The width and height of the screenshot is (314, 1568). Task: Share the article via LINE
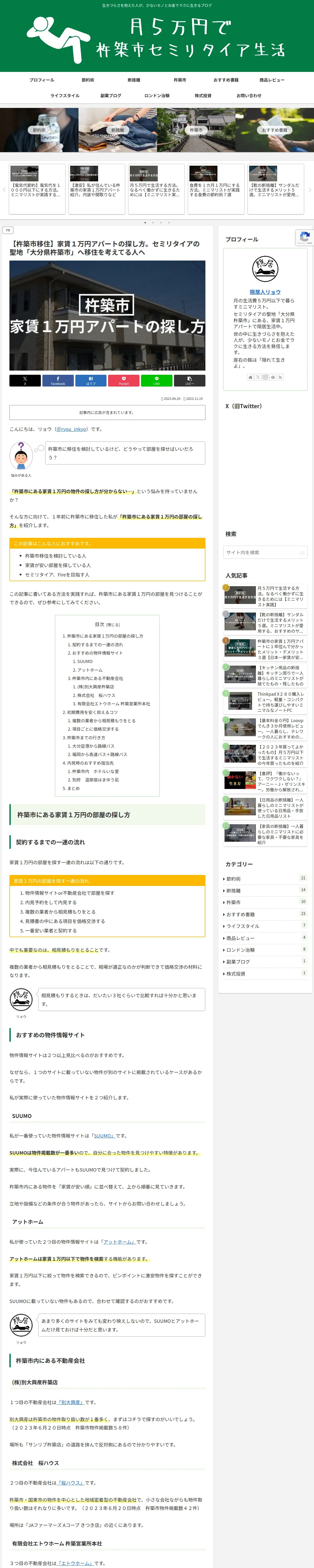pyautogui.click(x=157, y=381)
